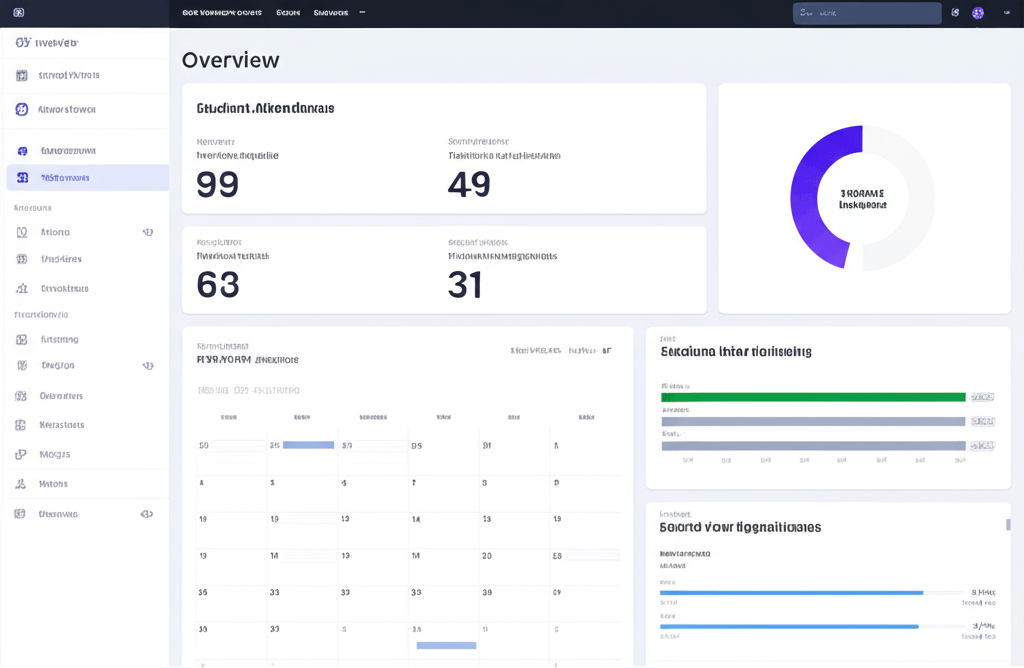Expand the chevron on the last sidebar row

146,514
